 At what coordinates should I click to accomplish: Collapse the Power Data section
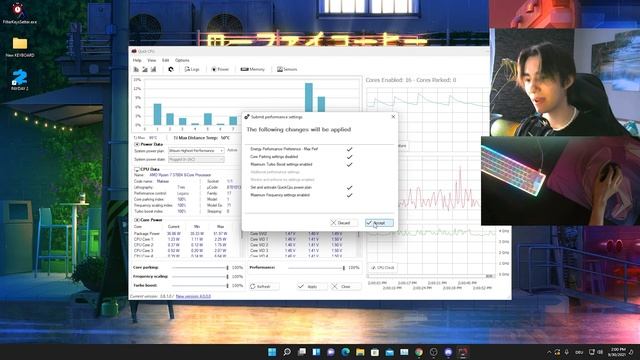[137, 144]
